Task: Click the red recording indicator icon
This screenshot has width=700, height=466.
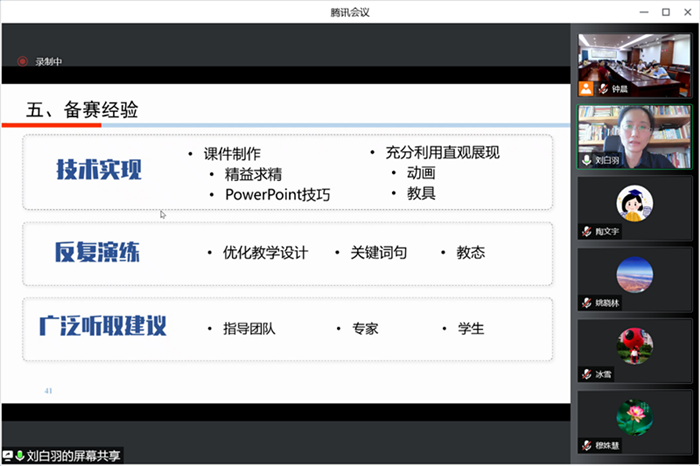Action: point(22,61)
